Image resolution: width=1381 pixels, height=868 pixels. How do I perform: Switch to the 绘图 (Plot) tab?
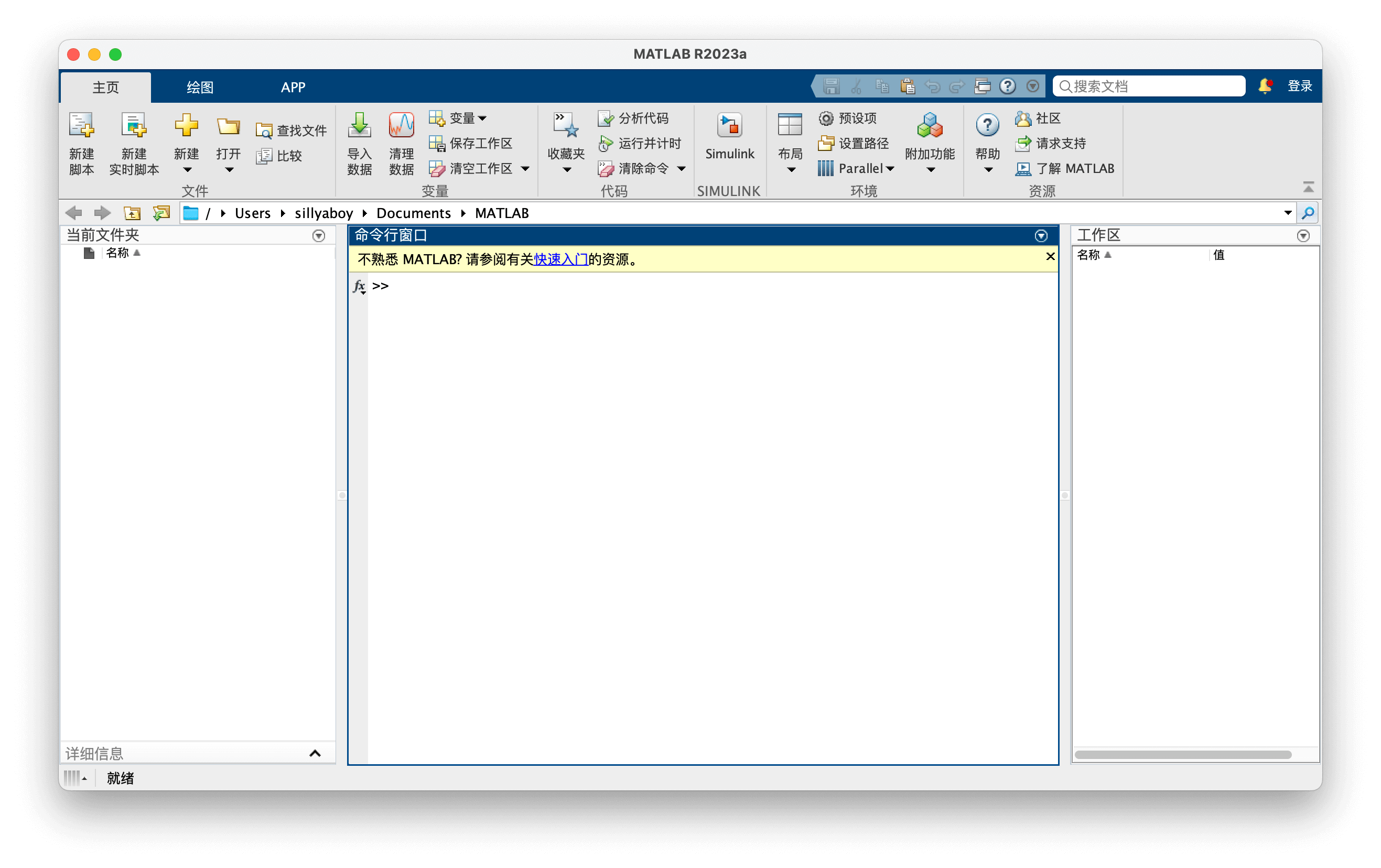[200, 86]
